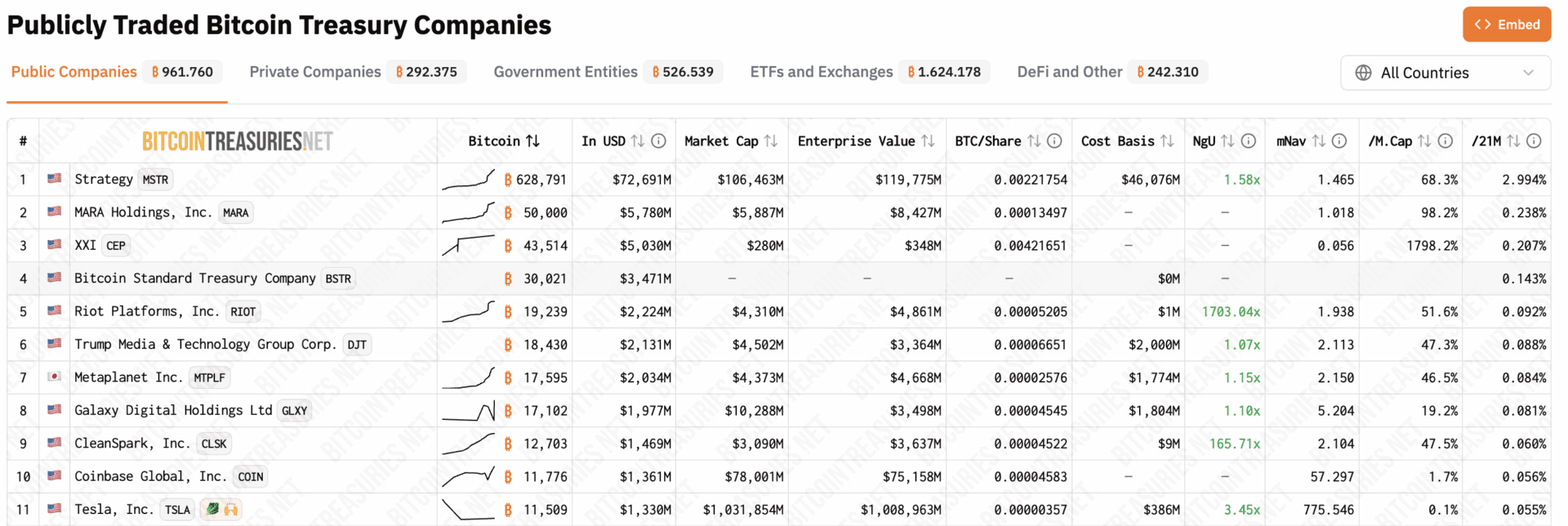The image size is (1568, 526).
Task: Open Riot Platforms, Inc. entry
Action: tap(147, 311)
